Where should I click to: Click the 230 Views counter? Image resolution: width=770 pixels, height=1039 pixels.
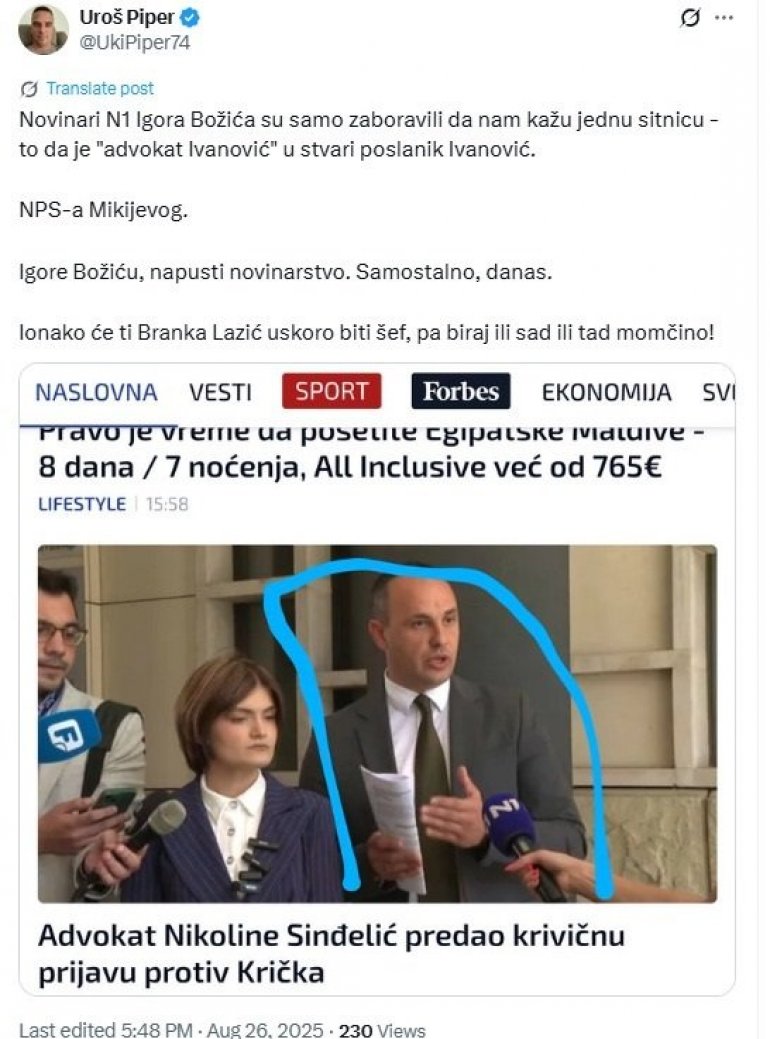(x=382, y=1030)
